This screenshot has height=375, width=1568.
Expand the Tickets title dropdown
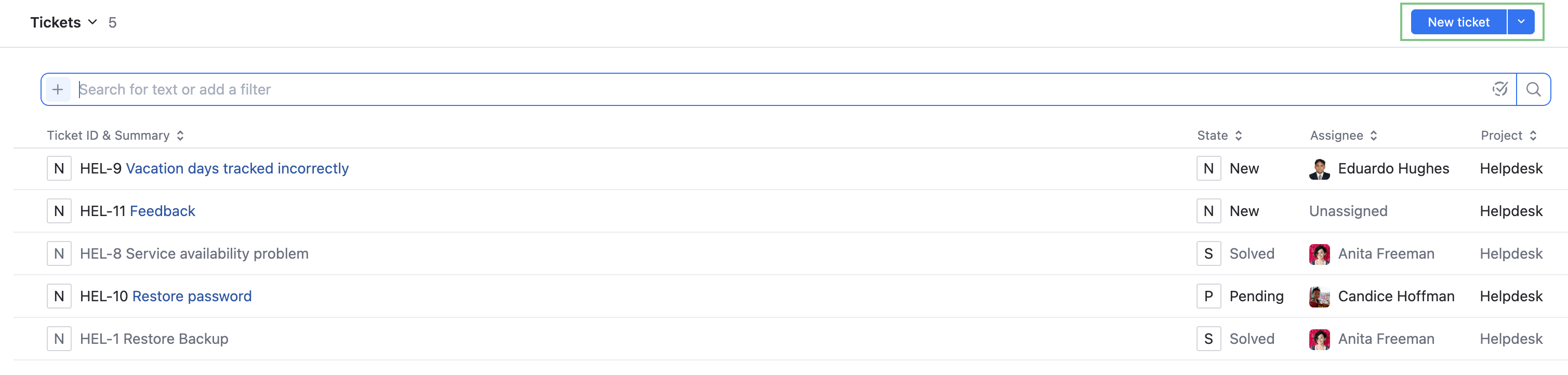tap(92, 22)
